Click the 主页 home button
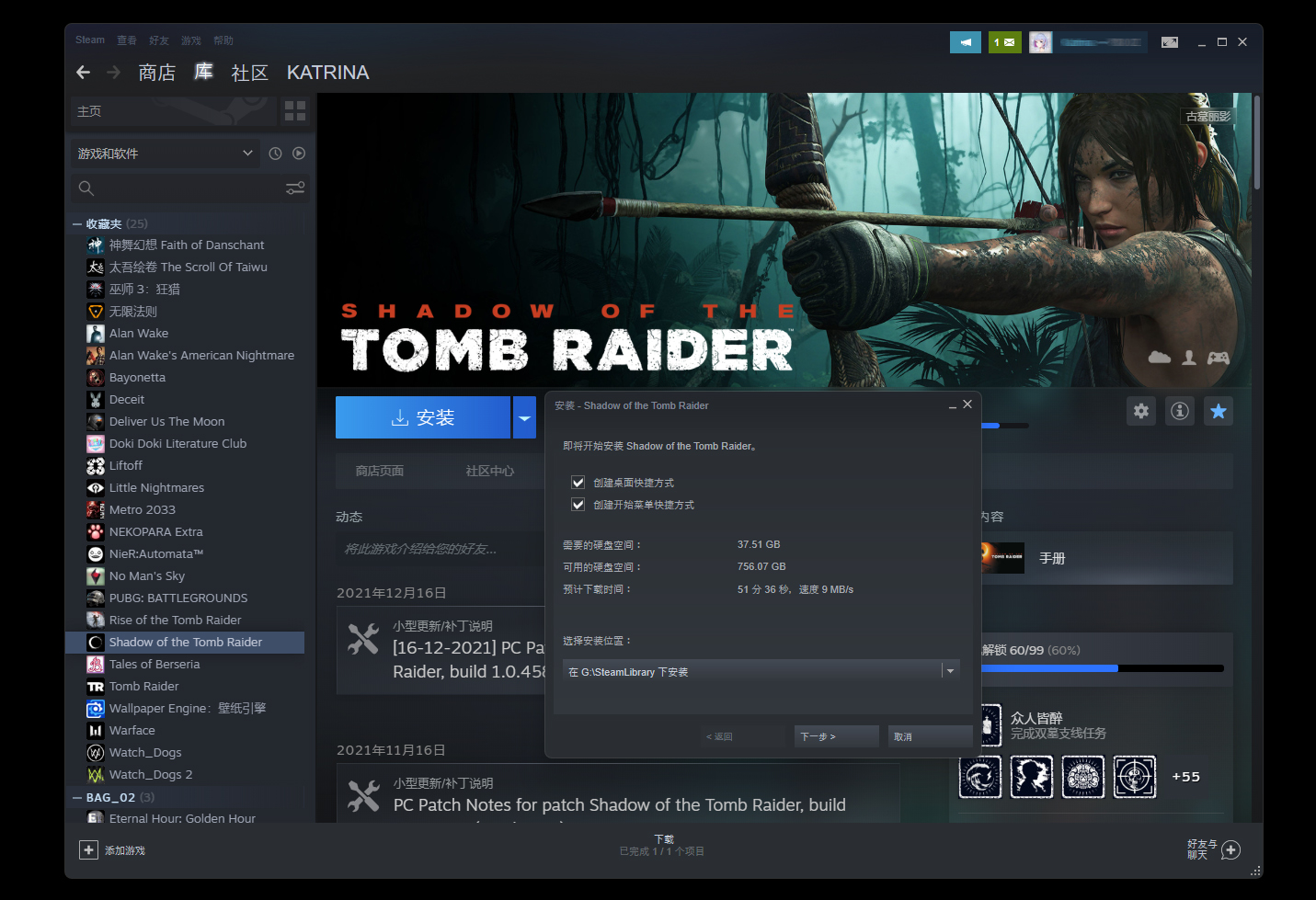This screenshot has height=900, width=1316. click(x=174, y=111)
